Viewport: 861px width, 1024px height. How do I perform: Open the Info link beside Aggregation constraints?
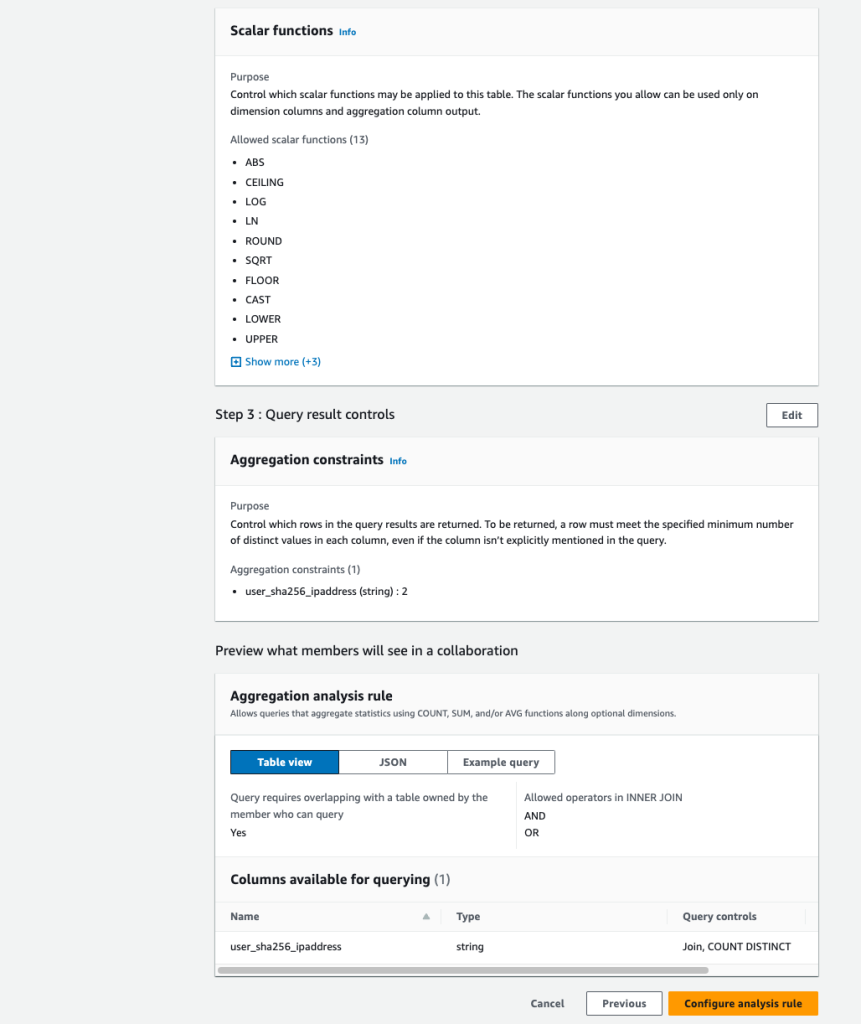397,461
